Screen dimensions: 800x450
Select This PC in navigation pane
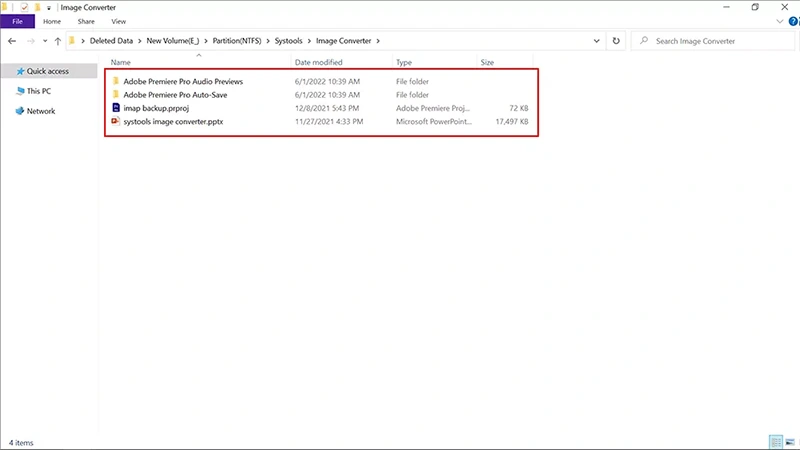(38, 91)
